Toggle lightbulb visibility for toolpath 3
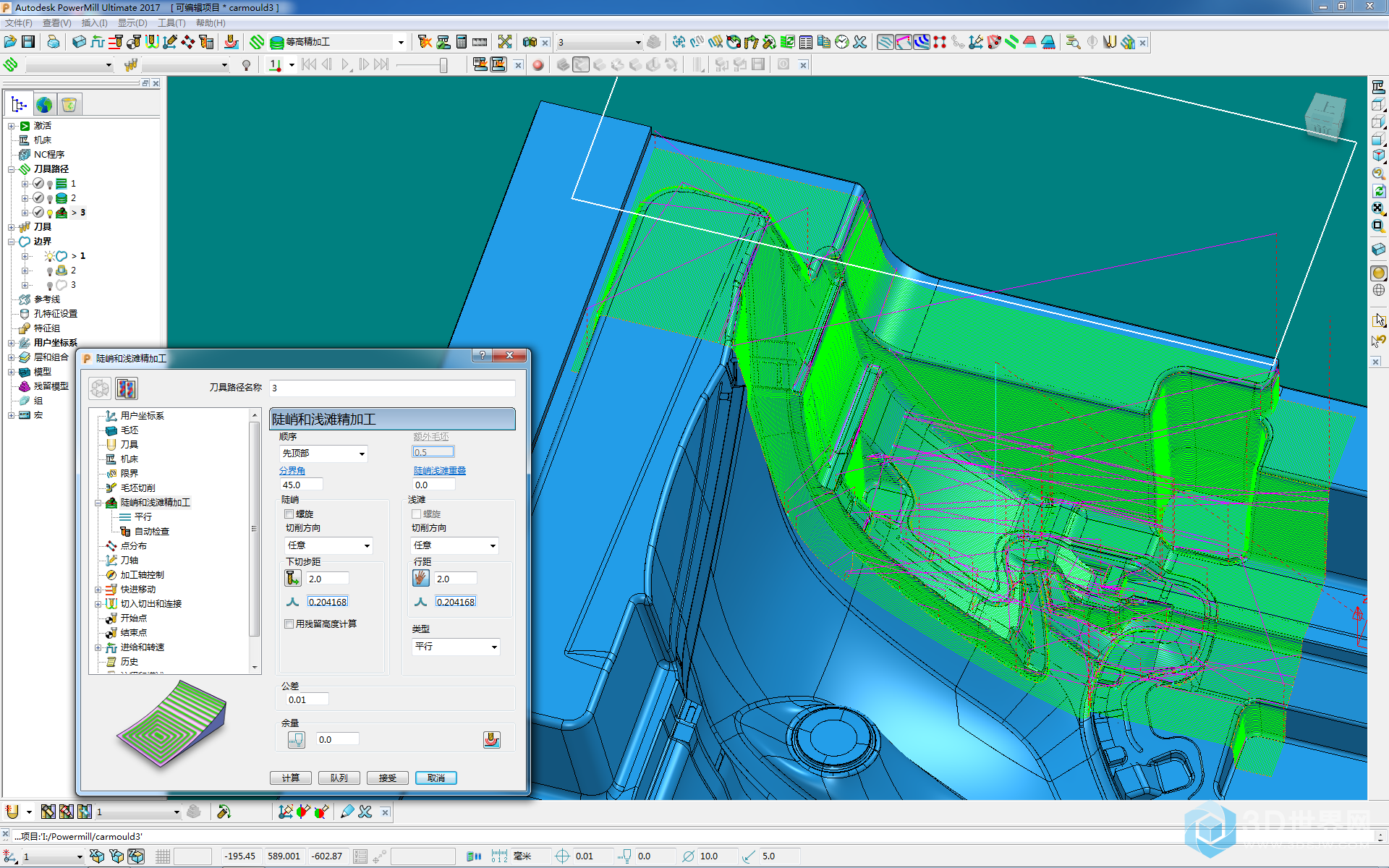This screenshot has width=1389, height=868. click(x=50, y=213)
